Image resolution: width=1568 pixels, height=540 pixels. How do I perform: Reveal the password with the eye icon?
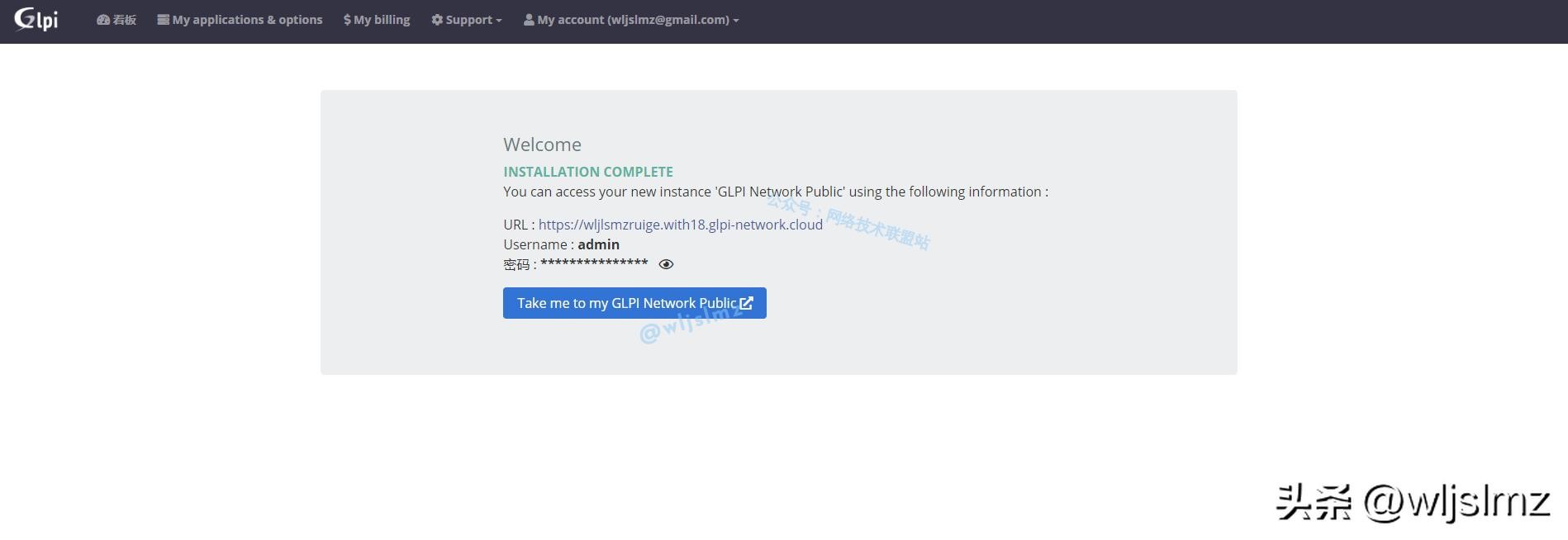click(666, 264)
